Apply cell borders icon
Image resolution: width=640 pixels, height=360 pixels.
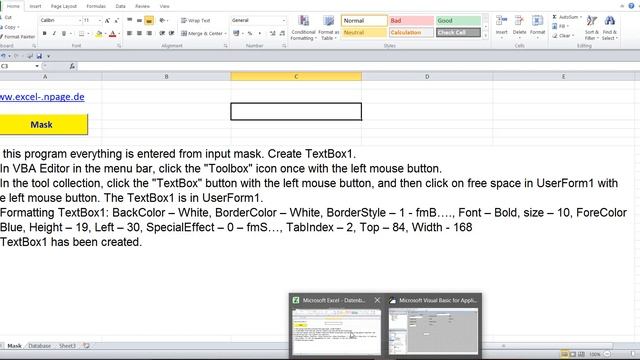click(x=81, y=33)
